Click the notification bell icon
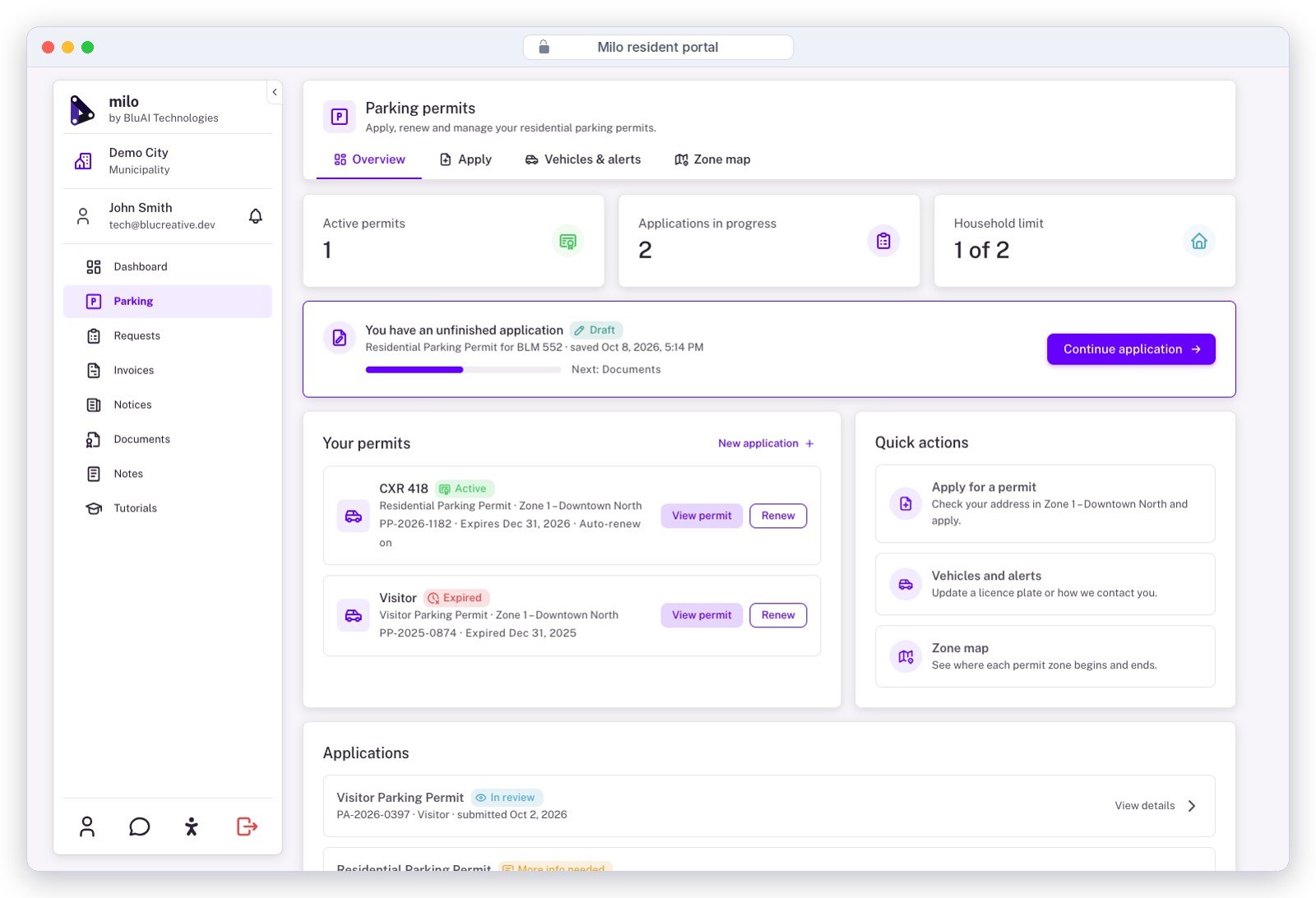Viewport: 1316px width, 898px height. coord(256,216)
